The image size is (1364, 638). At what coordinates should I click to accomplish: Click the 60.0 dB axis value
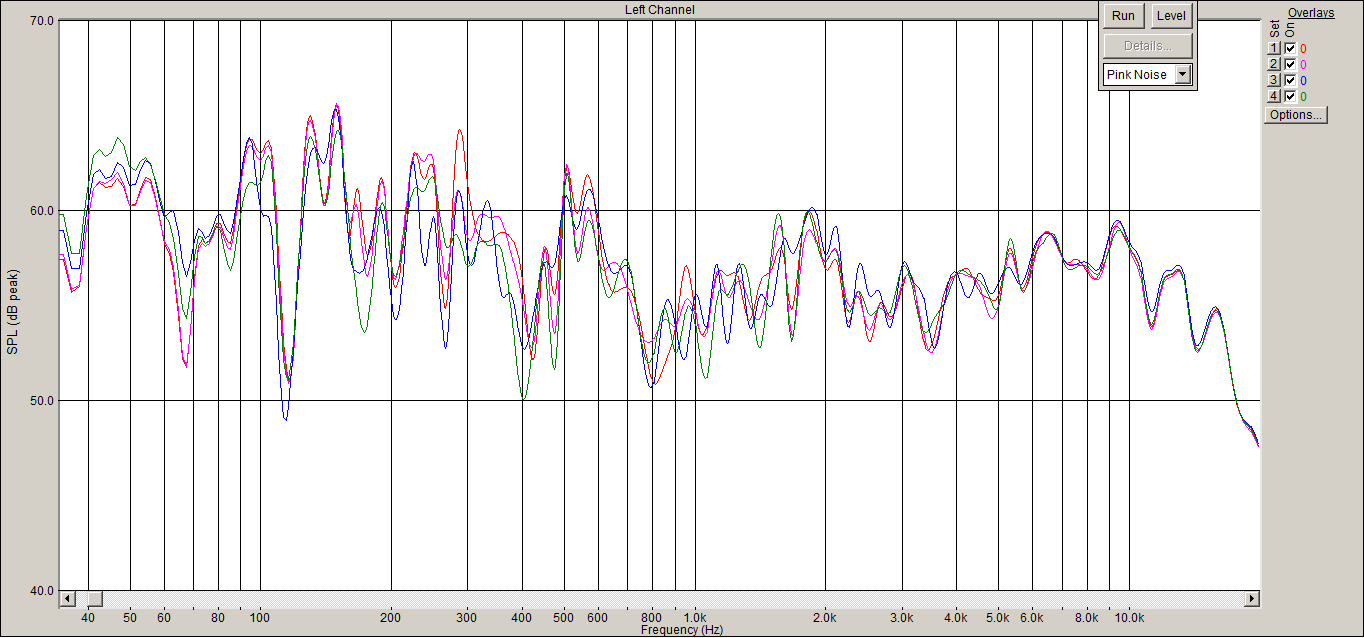(x=42, y=210)
